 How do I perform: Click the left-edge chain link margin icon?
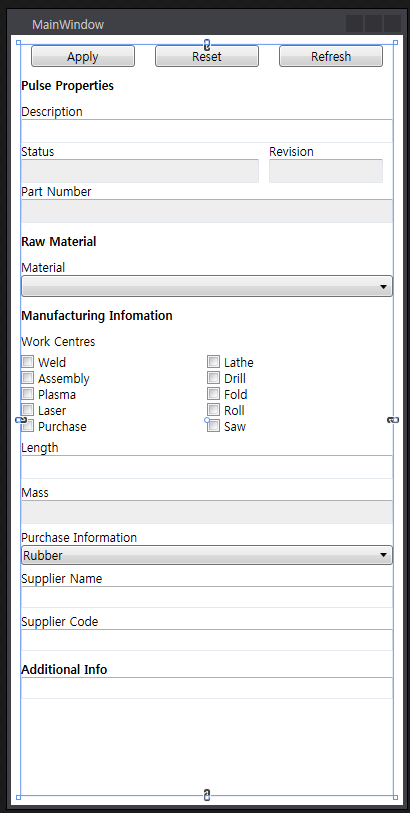coord(20,419)
